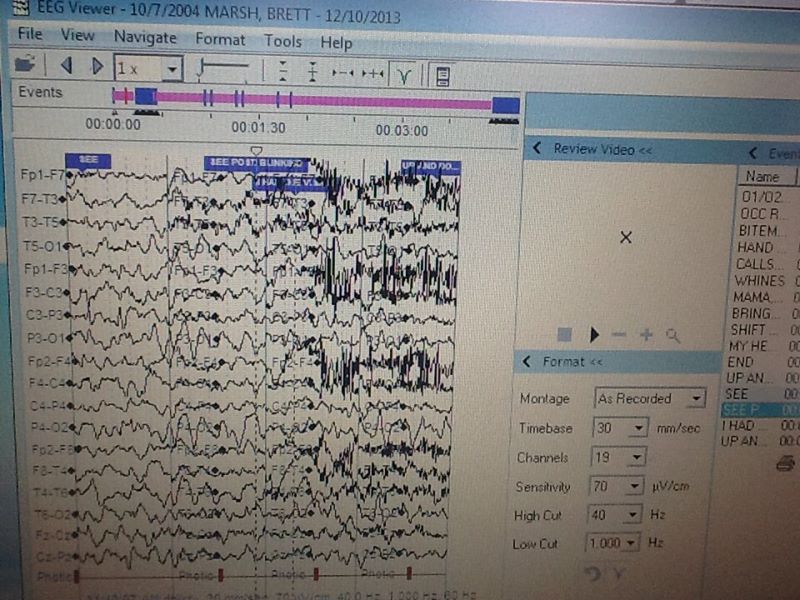Open the Timebase dropdown
The image size is (800, 600).
point(640,428)
